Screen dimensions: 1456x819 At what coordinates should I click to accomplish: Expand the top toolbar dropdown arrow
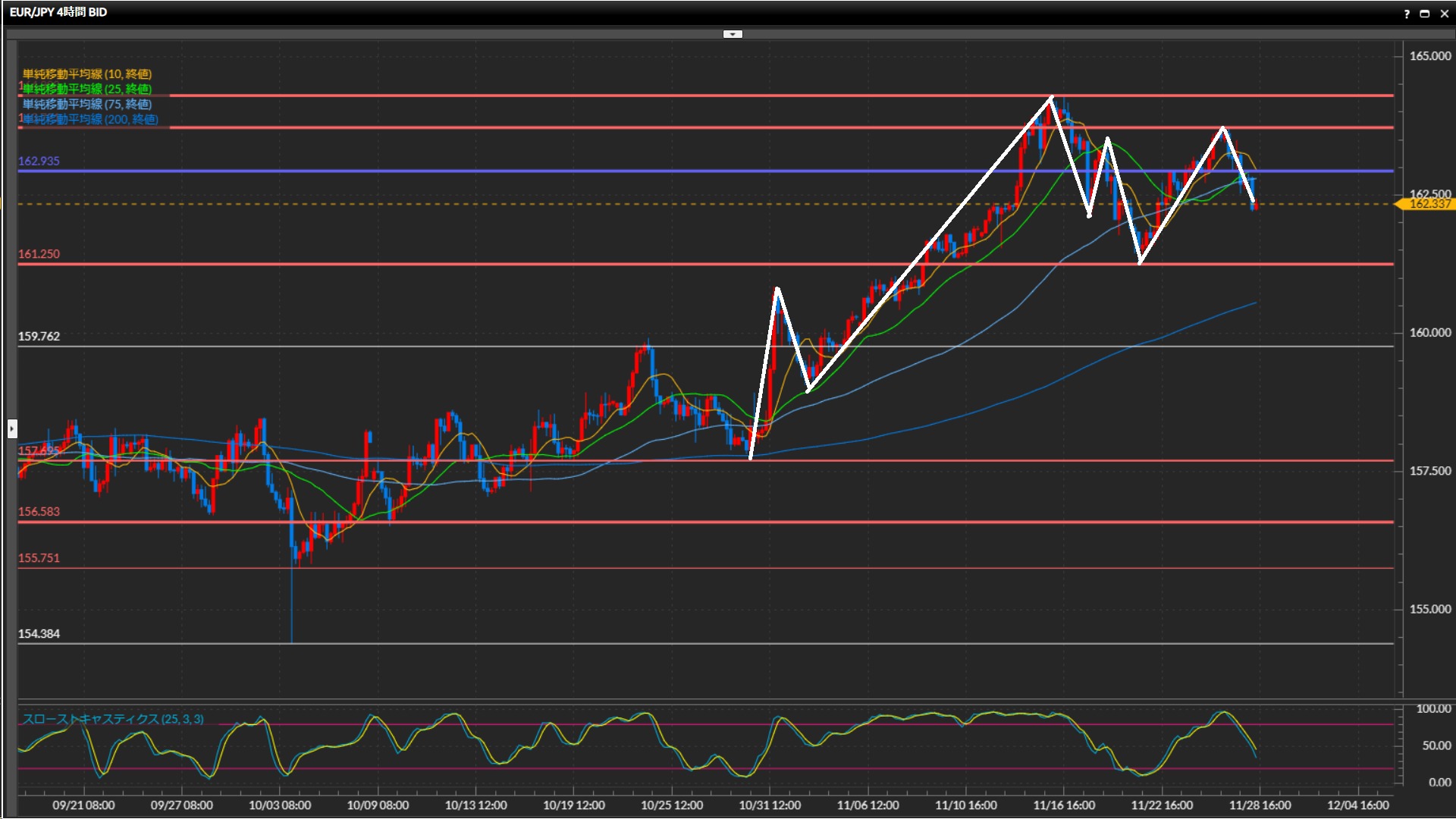pyautogui.click(x=733, y=34)
